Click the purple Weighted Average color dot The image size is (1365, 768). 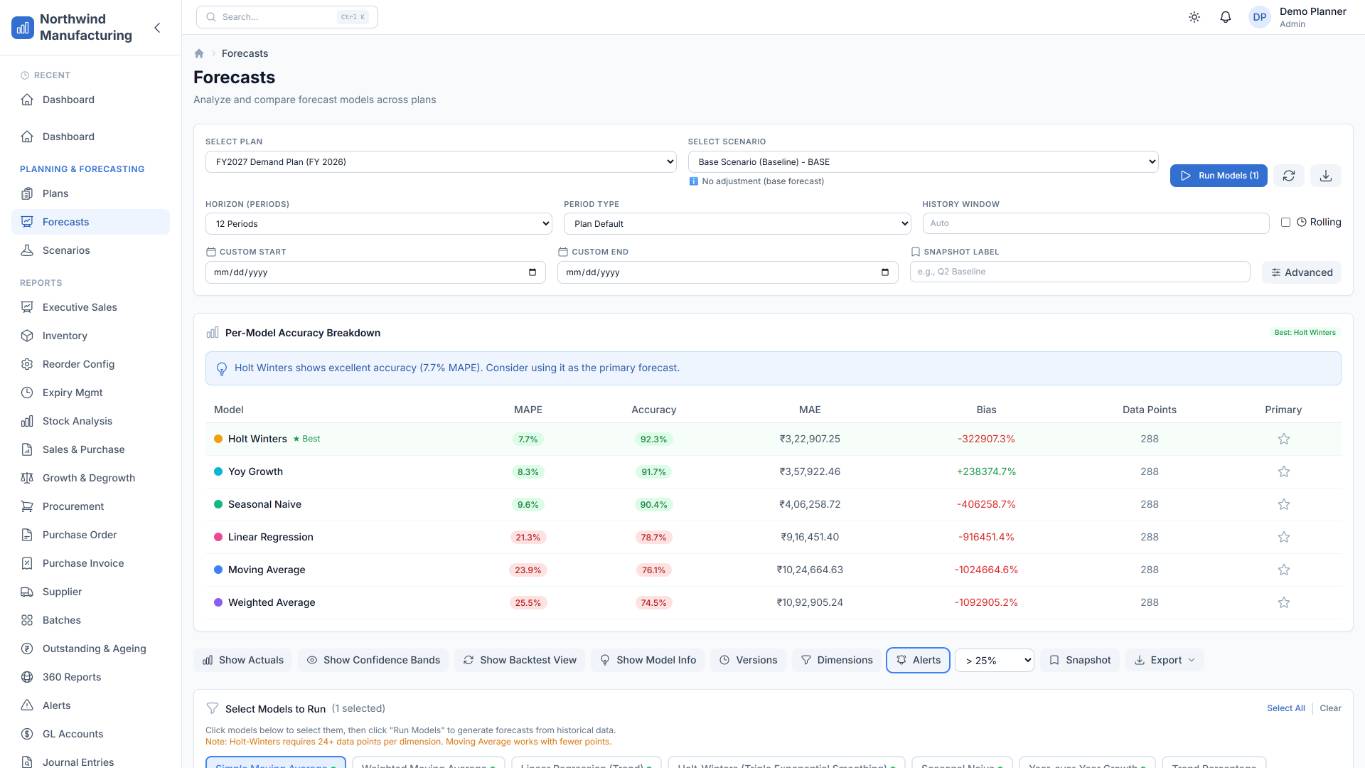click(218, 603)
